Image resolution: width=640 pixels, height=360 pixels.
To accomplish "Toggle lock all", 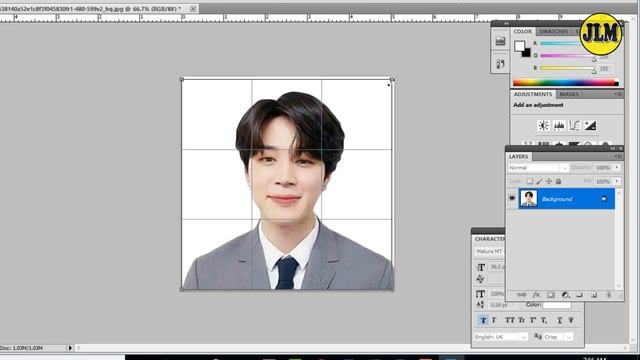I will pos(558,181).
